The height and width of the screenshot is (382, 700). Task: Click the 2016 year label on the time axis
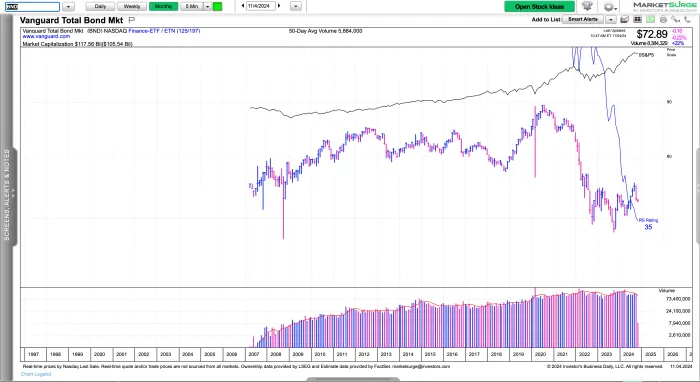click(452, 354)
